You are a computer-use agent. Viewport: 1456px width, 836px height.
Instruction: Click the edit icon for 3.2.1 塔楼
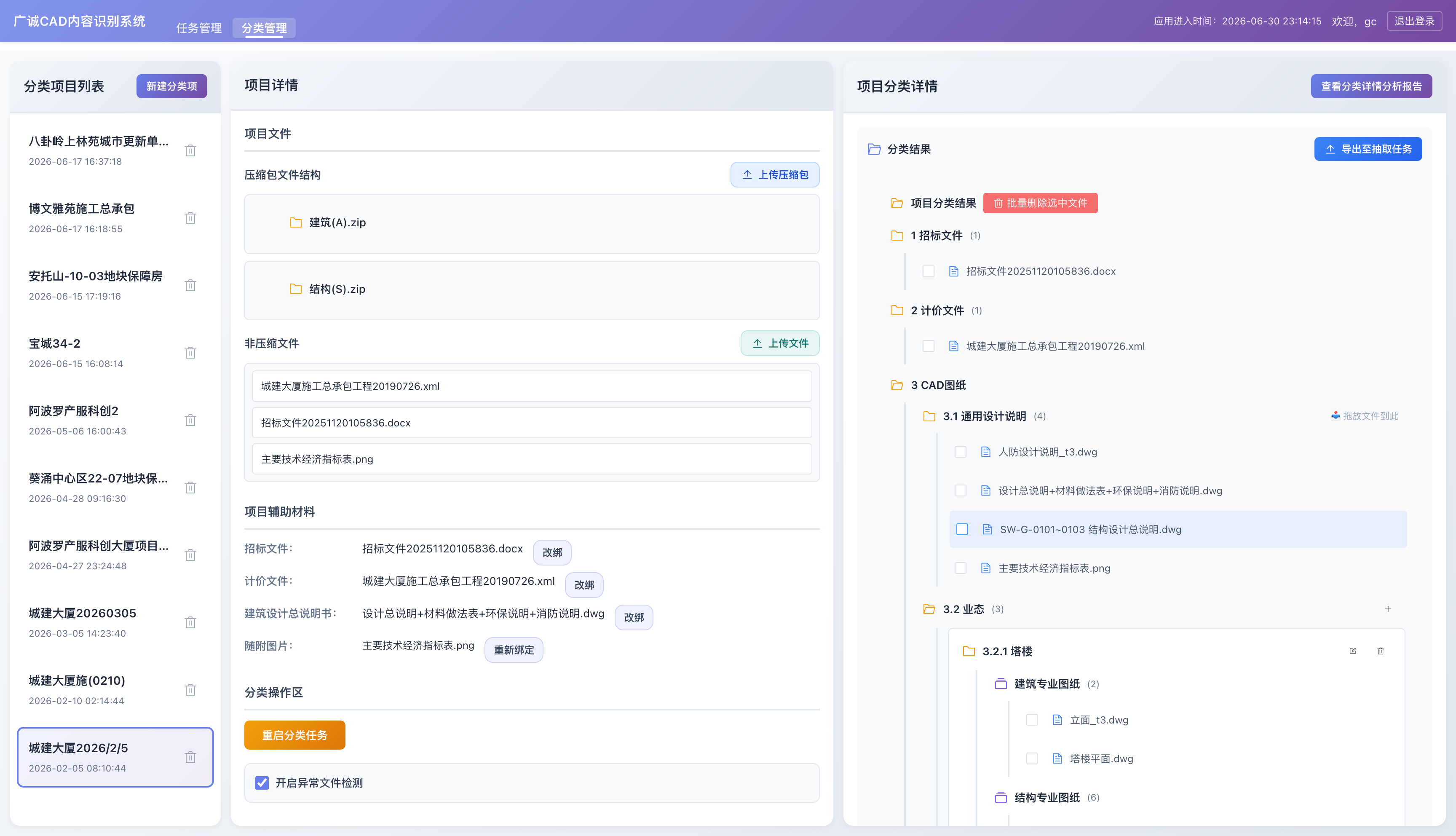coord(1353,651)
